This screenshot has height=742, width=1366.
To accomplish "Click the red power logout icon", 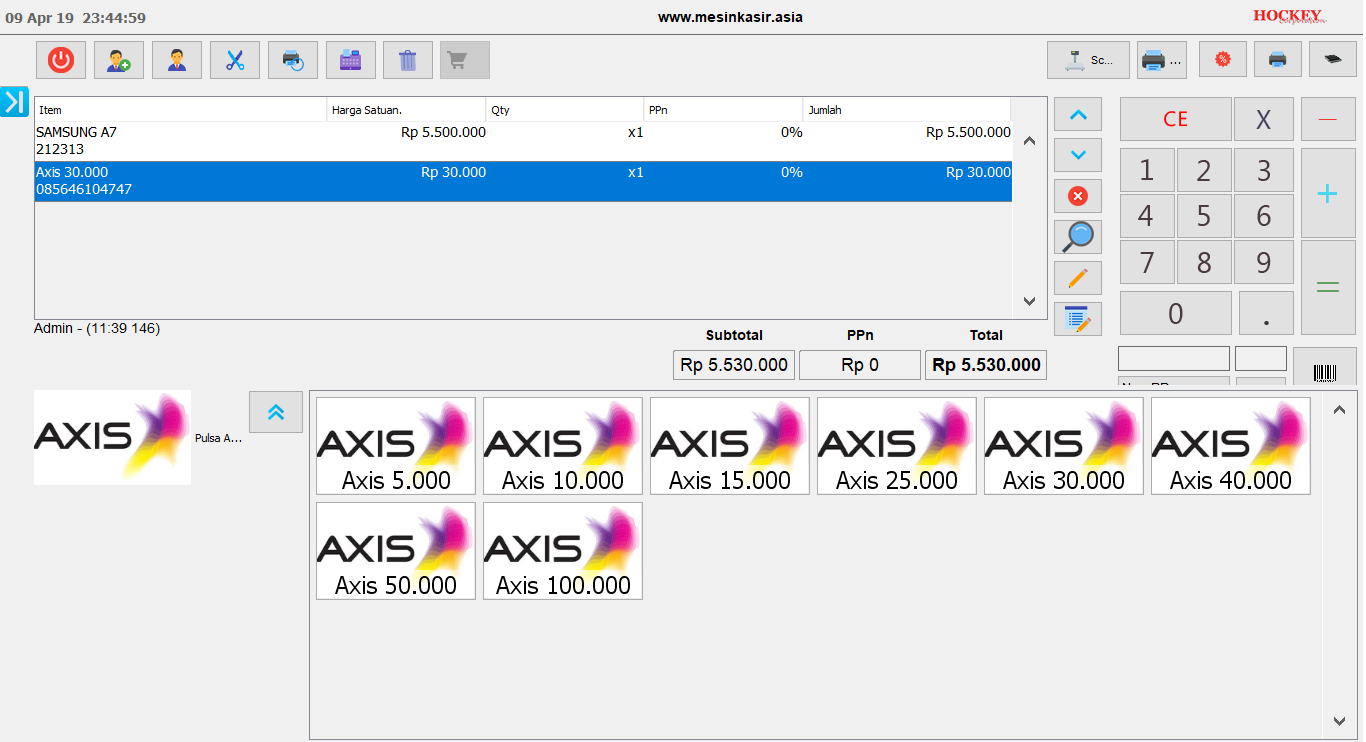I will 61,60.
